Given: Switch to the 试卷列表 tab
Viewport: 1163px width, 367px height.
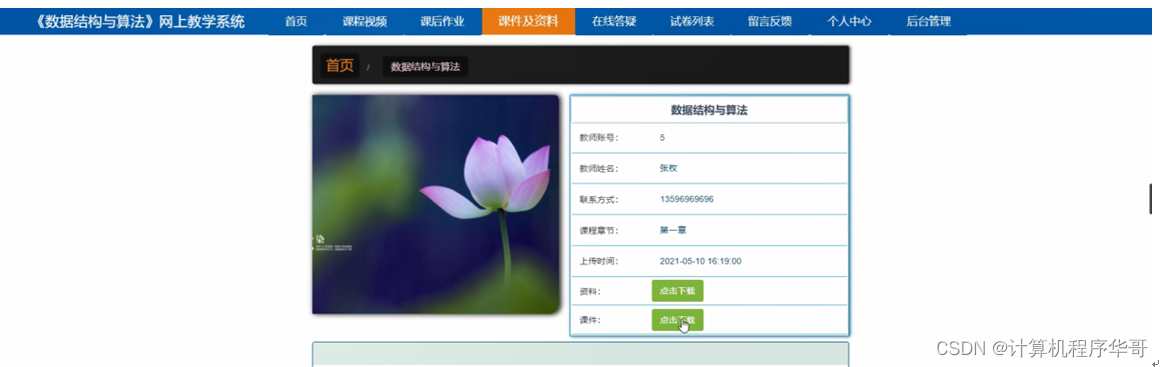Looking at the screenshot, I should tap(692, 22).
